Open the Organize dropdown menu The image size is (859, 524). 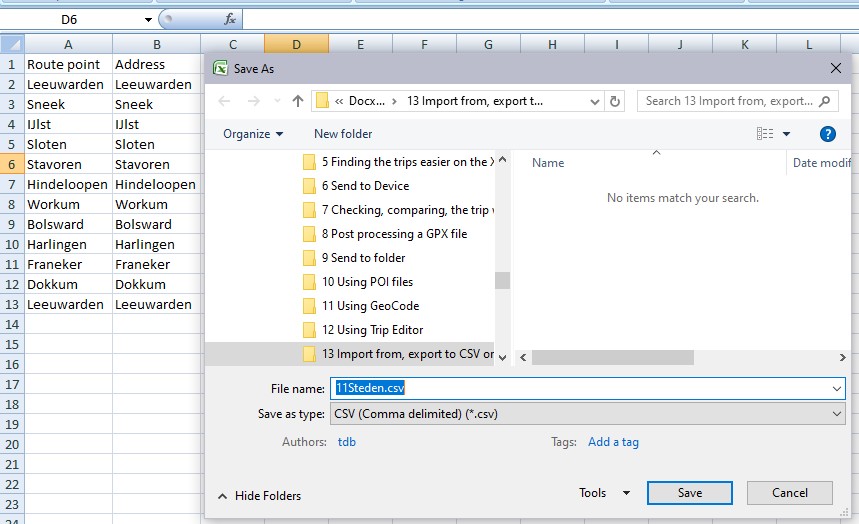253,134
